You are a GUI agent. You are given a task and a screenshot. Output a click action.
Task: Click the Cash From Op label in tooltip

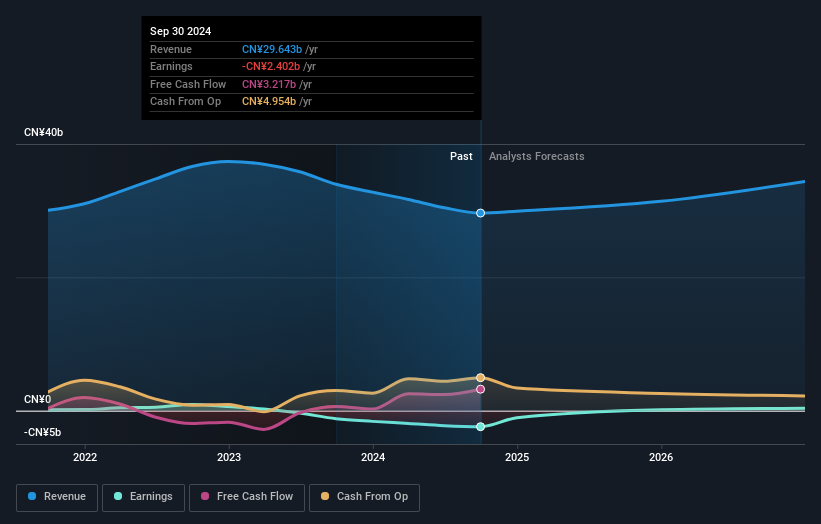click(185, 102)
